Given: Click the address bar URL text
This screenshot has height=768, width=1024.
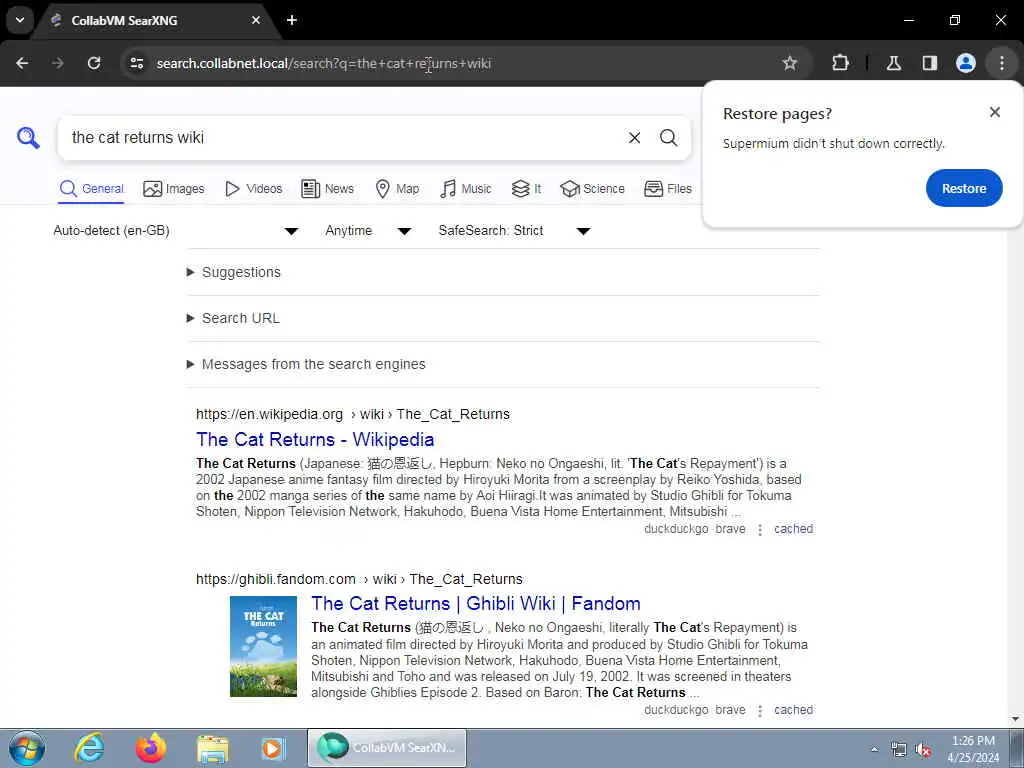Looking at the screenshot, I should (x=324, y=63).
